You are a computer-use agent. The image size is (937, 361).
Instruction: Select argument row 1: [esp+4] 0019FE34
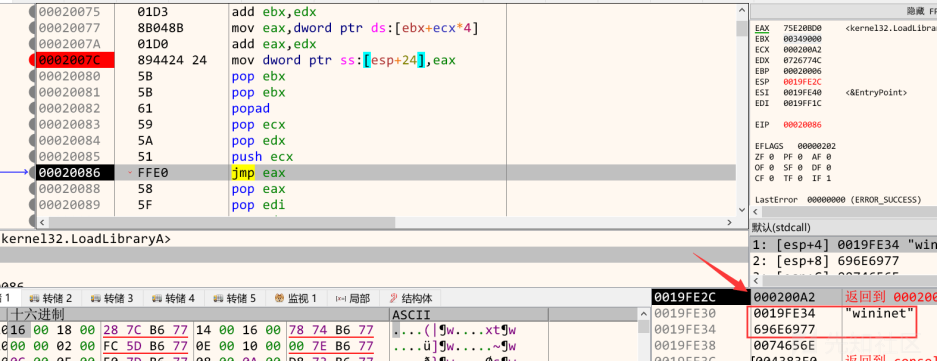click(843, 244)
